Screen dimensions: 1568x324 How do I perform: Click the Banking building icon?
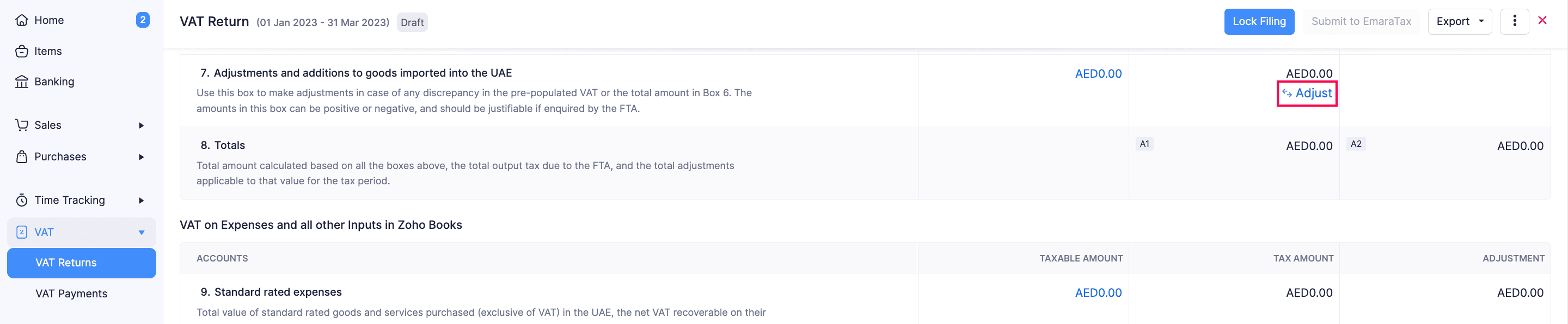point(22,82)
